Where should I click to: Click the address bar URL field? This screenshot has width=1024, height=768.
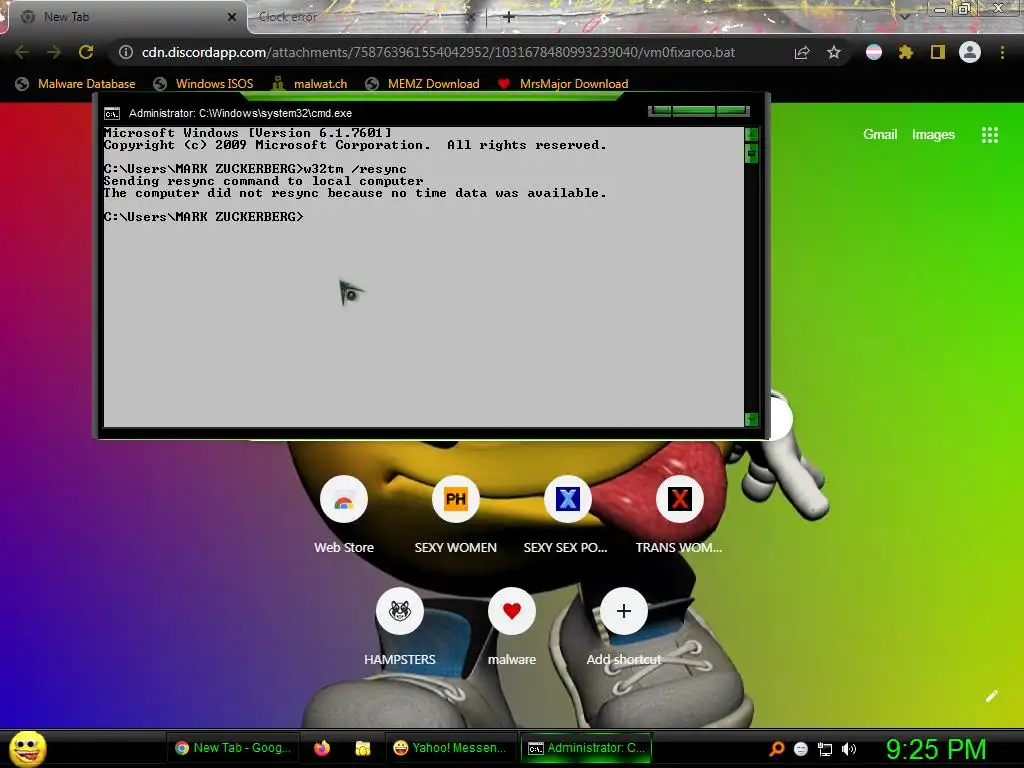coord(438,52)
